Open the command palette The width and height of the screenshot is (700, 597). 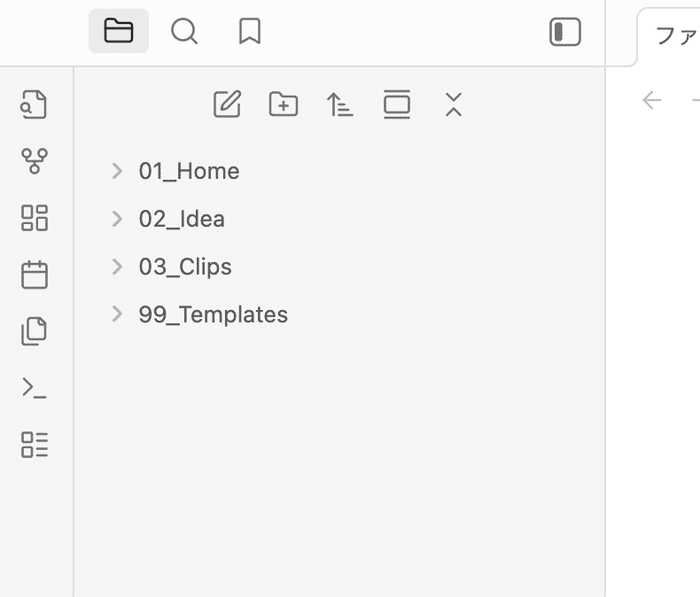[x=34, y=388]
